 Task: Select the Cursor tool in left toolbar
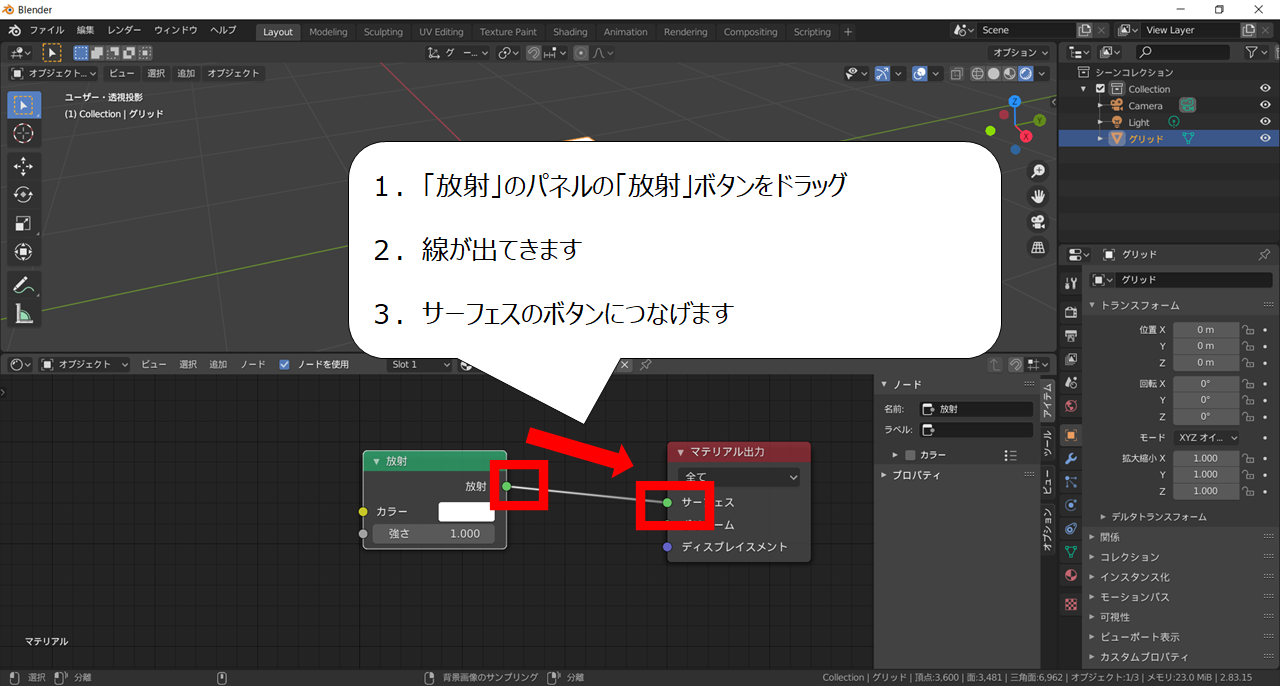coord(24,134)
